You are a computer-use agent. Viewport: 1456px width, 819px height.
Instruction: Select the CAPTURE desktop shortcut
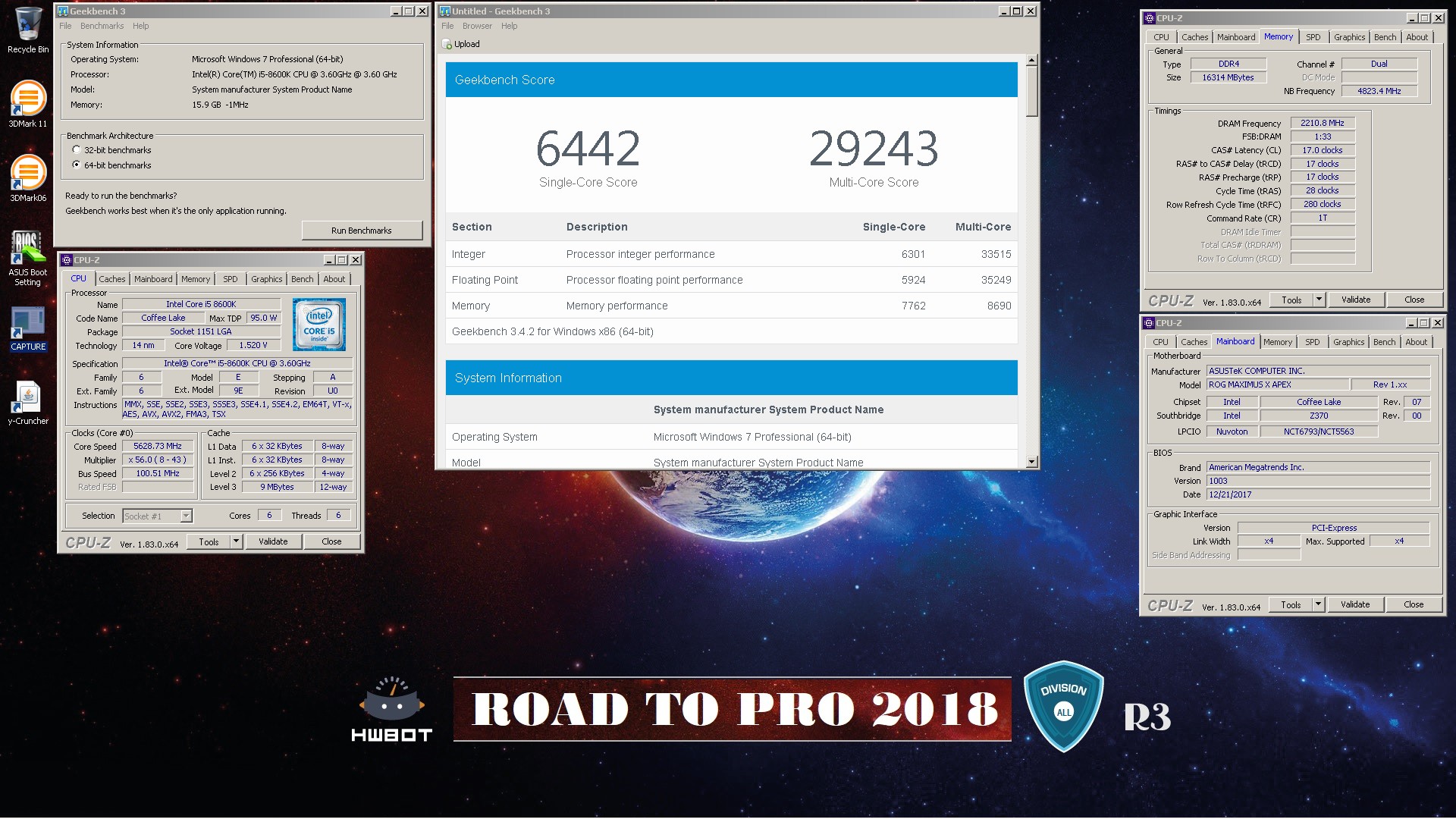(28, 329)
